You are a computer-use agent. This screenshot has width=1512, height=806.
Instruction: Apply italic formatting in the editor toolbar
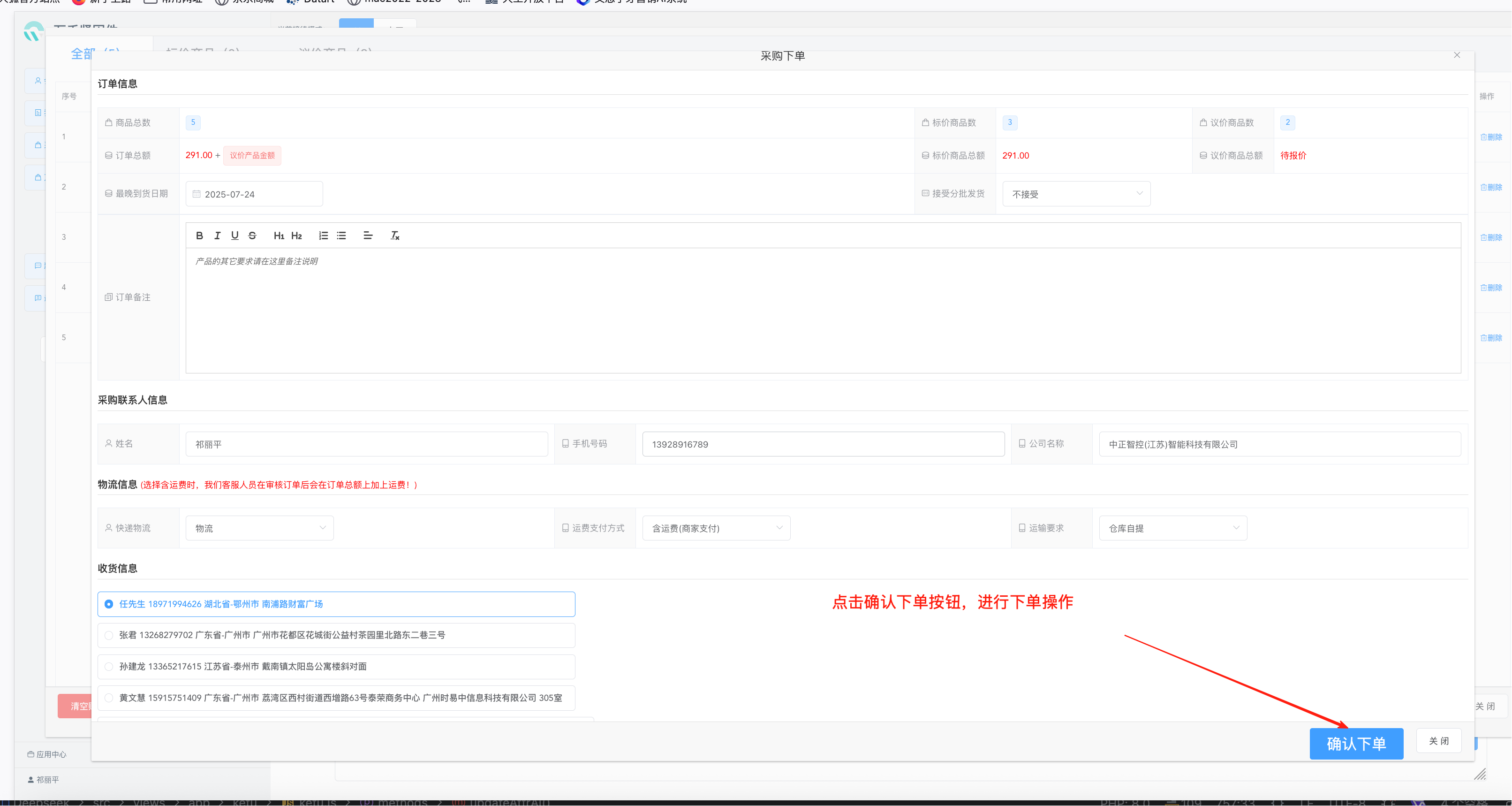click(x=217, y=236)
